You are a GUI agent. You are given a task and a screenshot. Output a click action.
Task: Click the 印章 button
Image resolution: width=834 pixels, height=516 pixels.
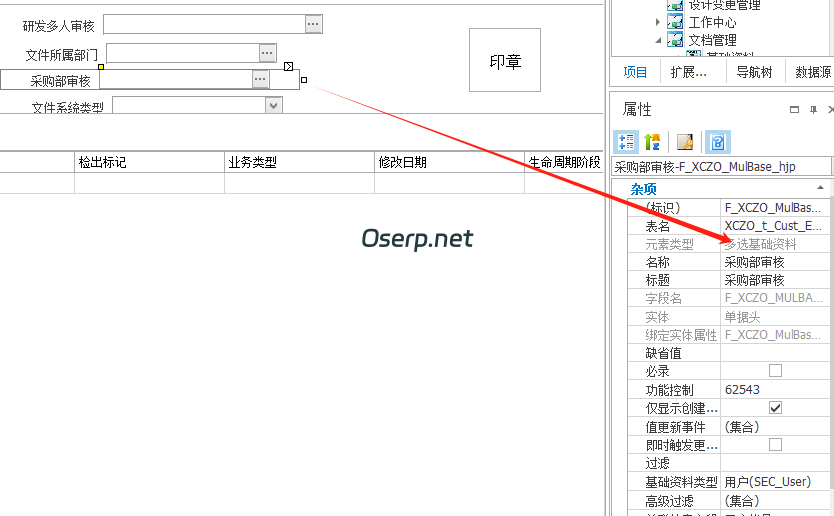click(x=505, y=60)
